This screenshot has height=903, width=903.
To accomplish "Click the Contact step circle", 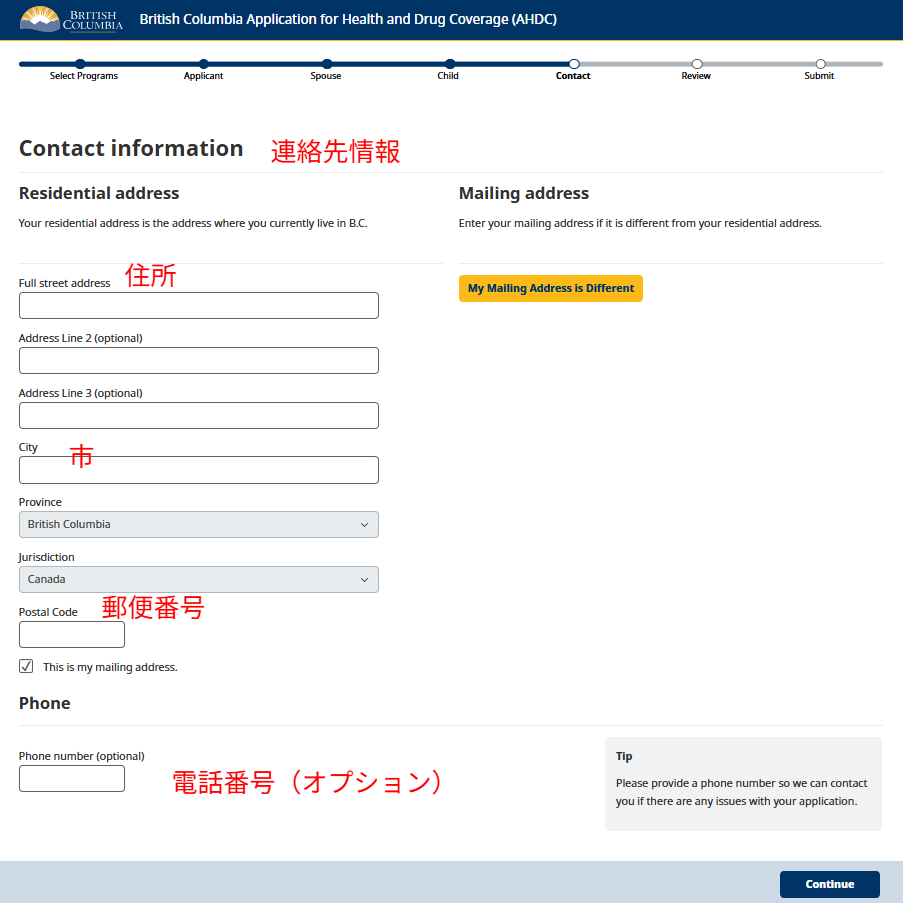I will point(574,64).
